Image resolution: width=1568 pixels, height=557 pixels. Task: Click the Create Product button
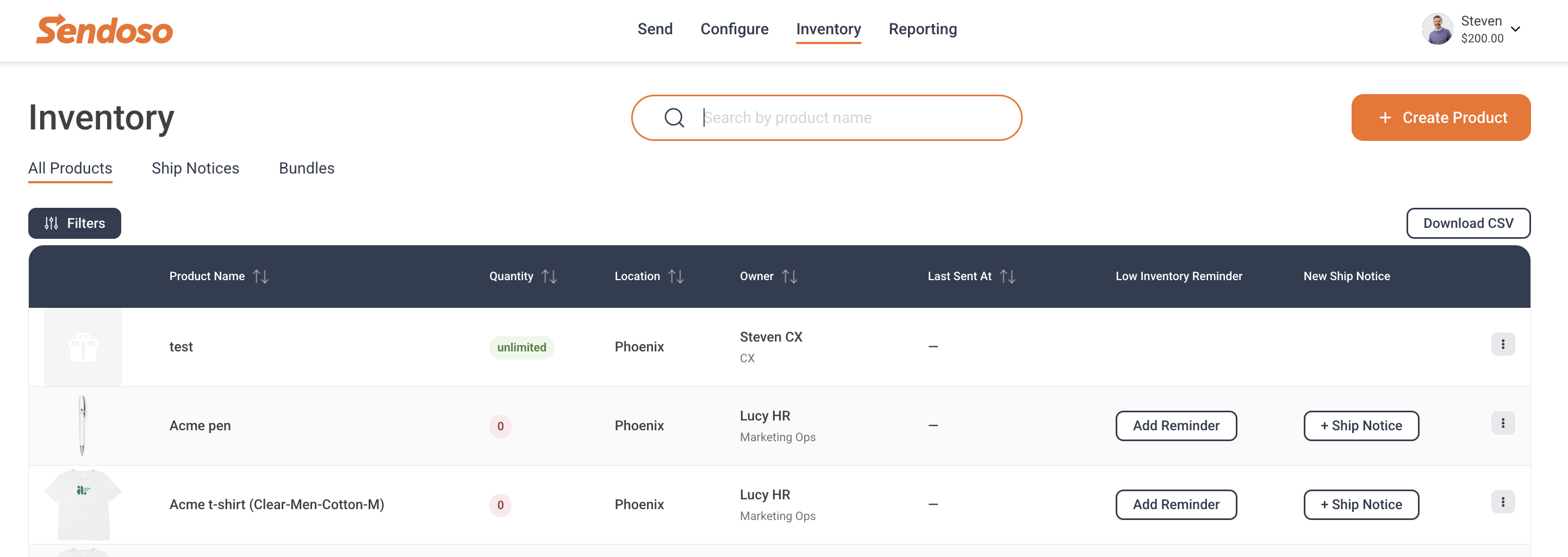click(x=1440, y=117)
